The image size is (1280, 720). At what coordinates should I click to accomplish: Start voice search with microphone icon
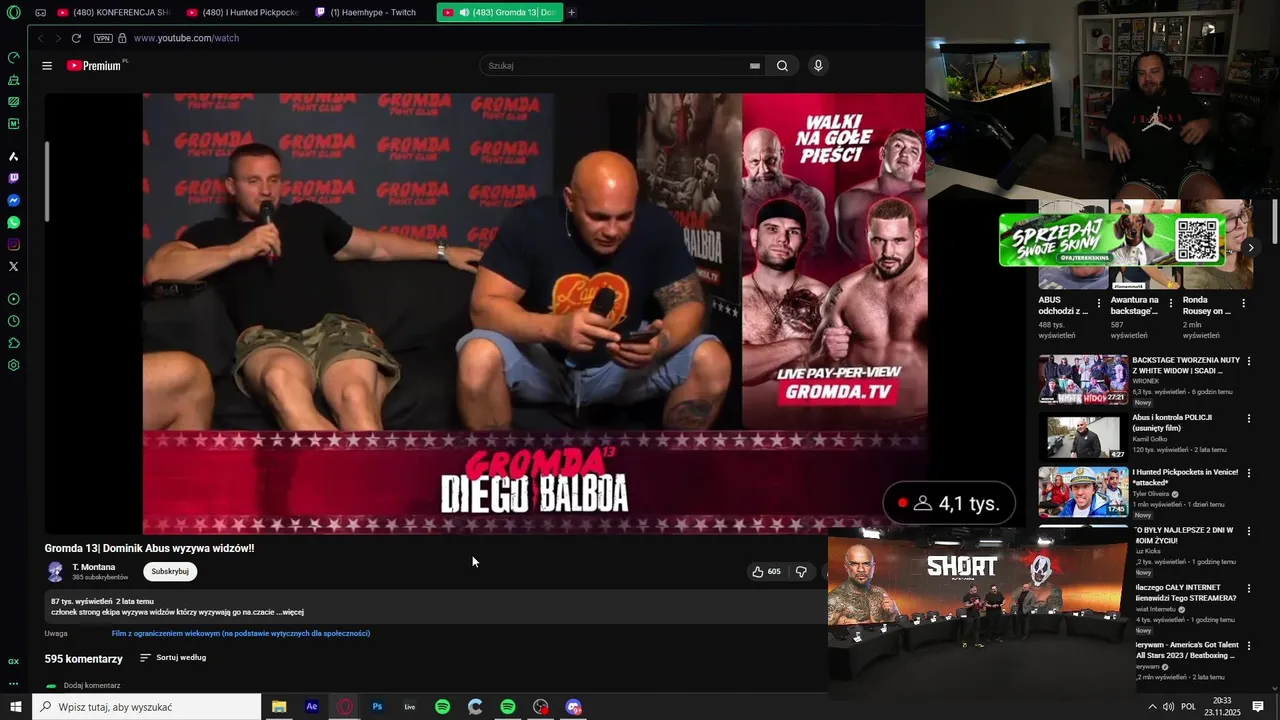pyautogui.click(x=818, y=66)
